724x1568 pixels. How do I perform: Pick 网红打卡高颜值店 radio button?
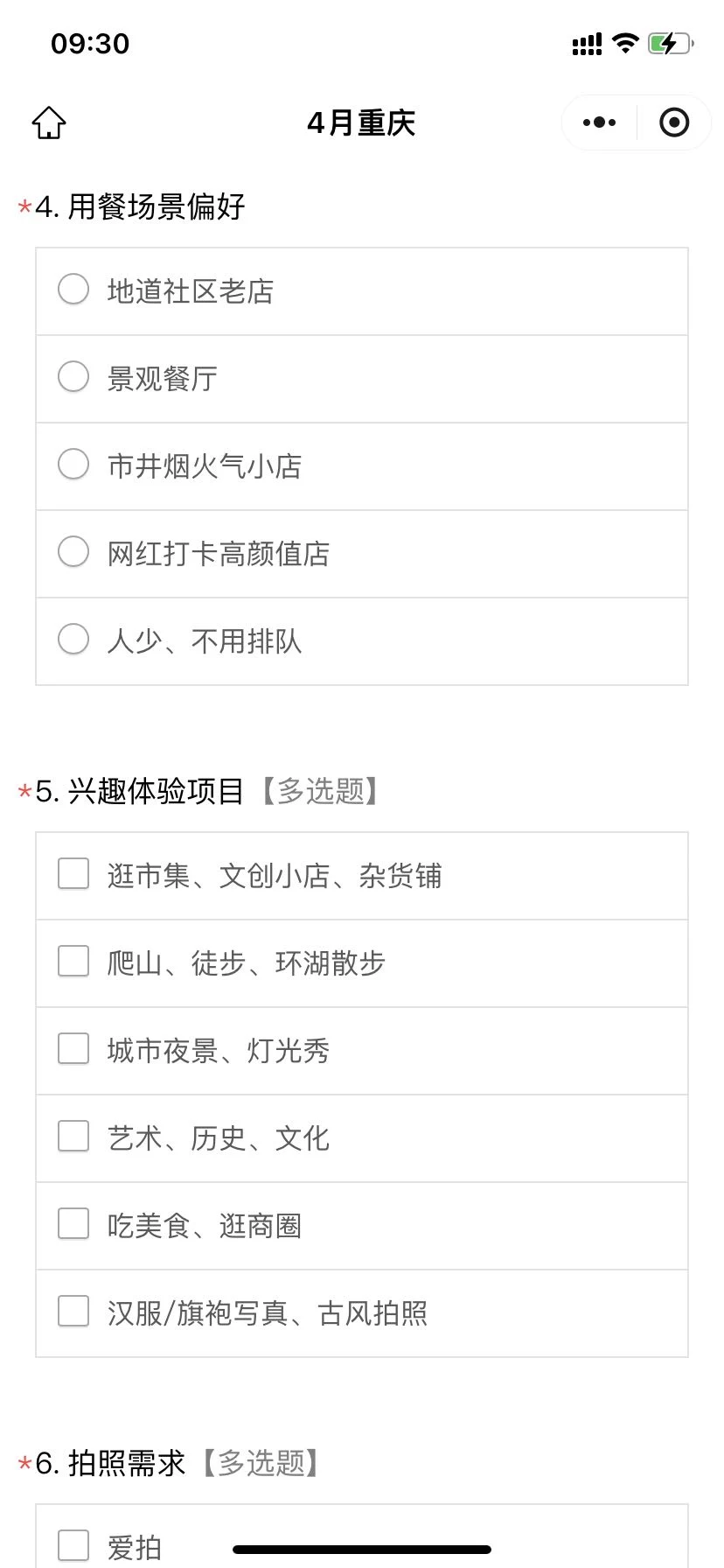[x=73, y=552]
